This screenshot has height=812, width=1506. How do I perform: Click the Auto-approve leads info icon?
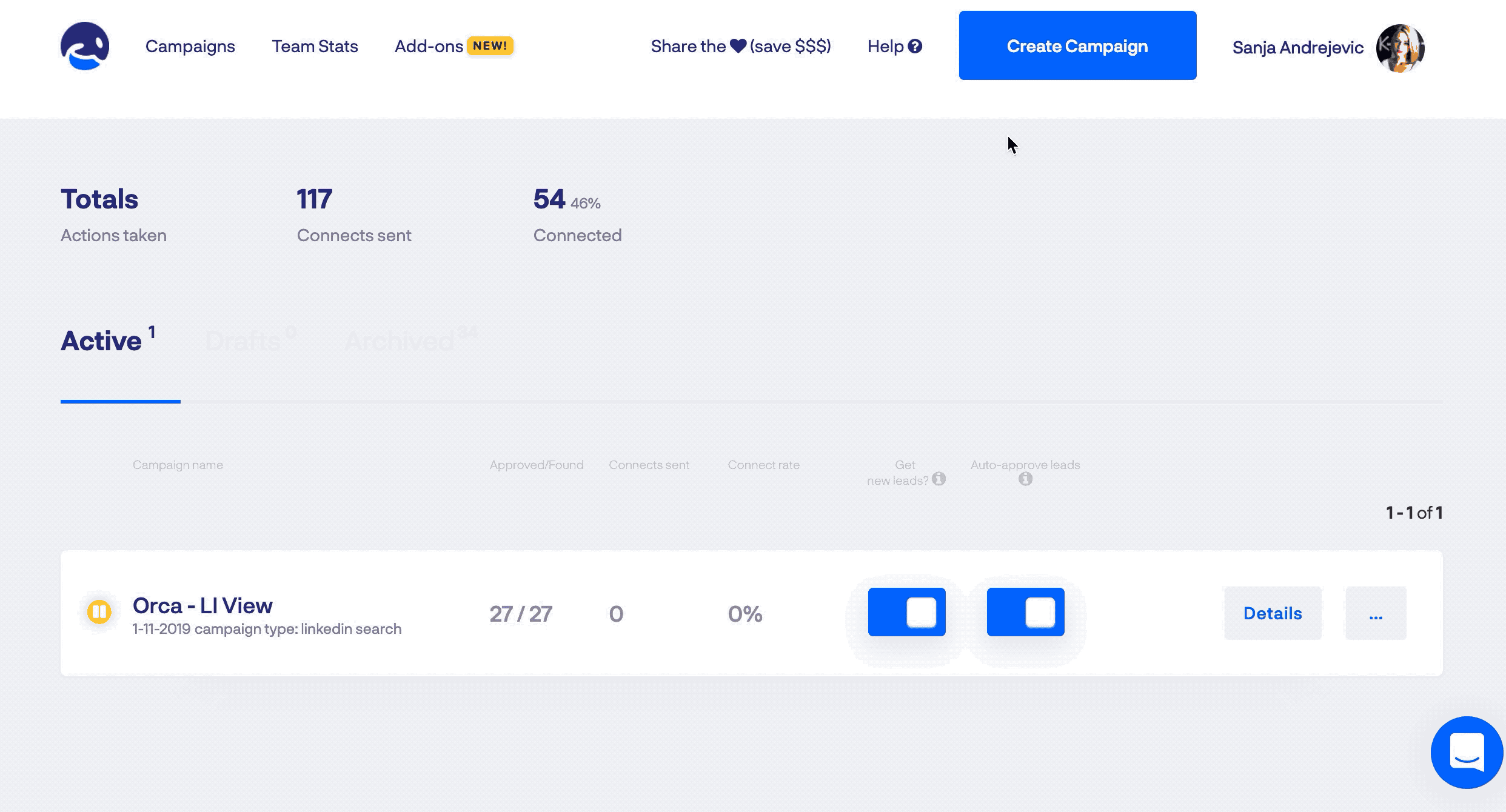coord(1025,479)
